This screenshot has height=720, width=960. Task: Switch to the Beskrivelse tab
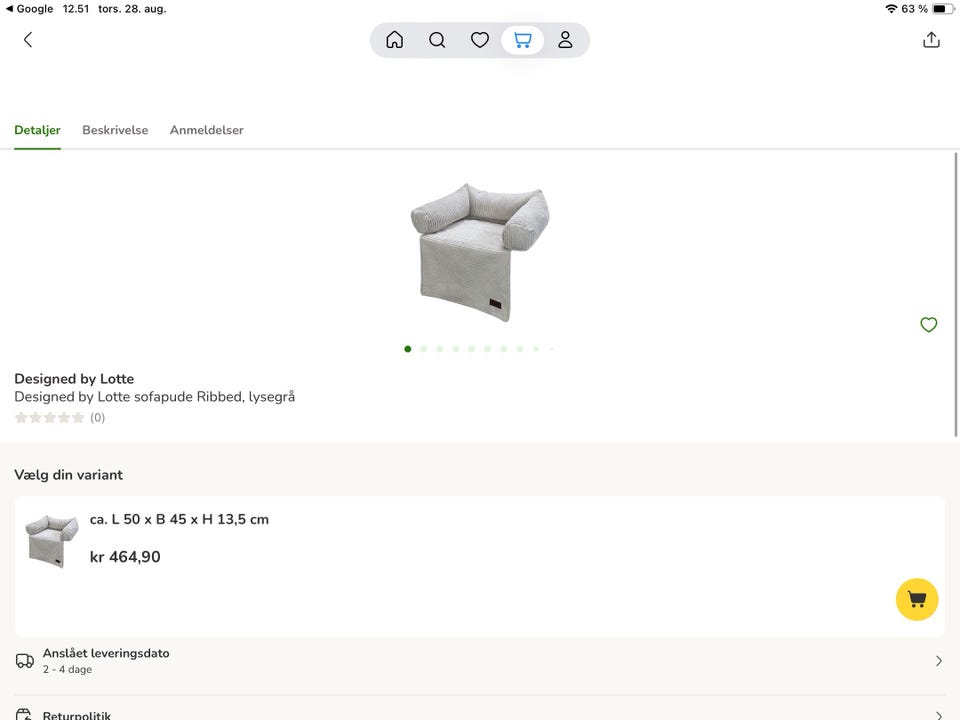coord(115,130)
